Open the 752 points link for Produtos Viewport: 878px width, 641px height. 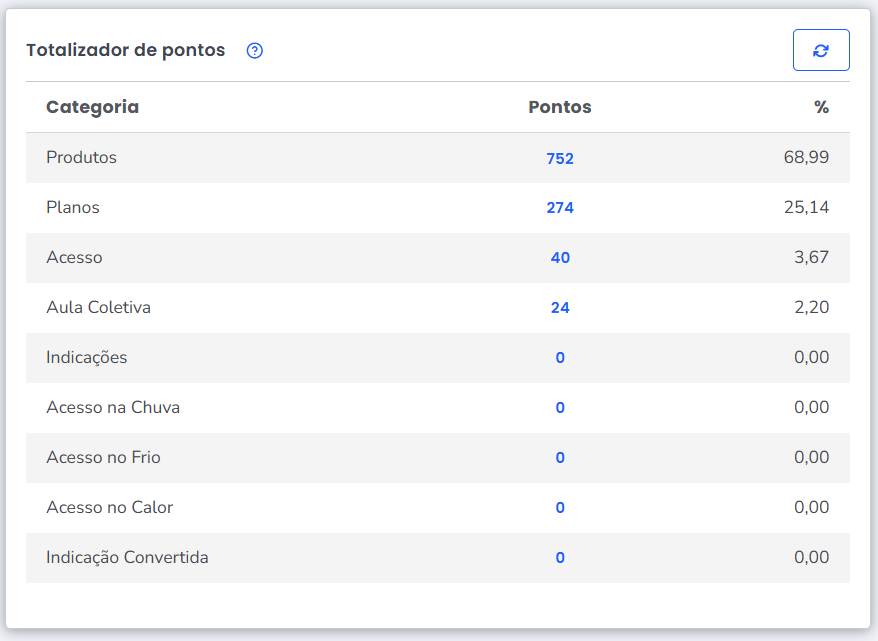coord(560,158)
